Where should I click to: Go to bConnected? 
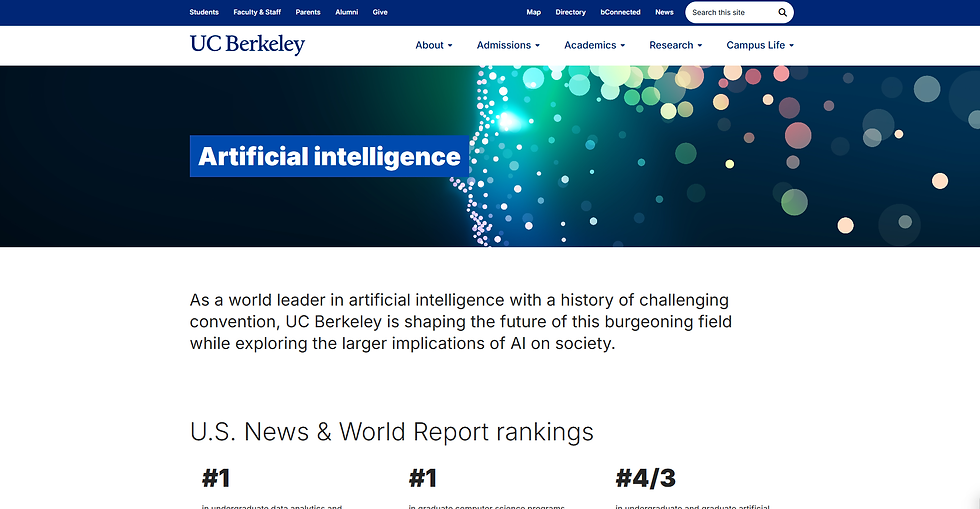[620, 12]
